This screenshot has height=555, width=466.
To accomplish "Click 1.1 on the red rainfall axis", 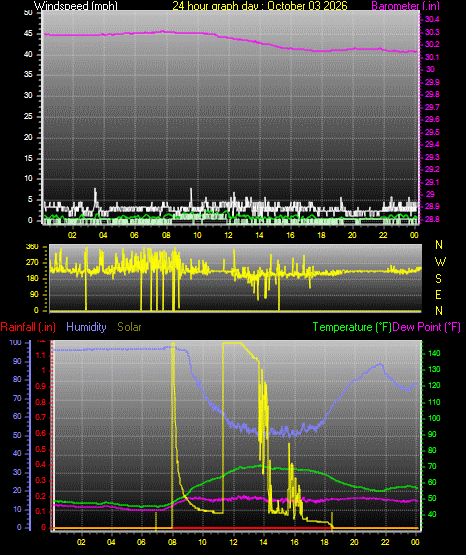I will pos(41,355).
